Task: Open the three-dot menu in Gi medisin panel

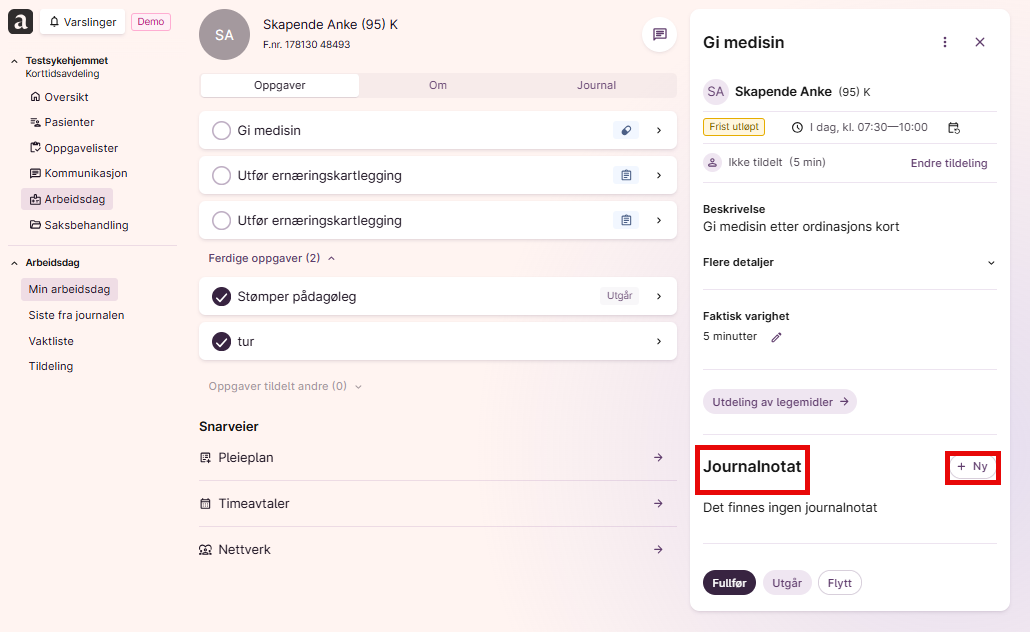Action: [945, 42]
